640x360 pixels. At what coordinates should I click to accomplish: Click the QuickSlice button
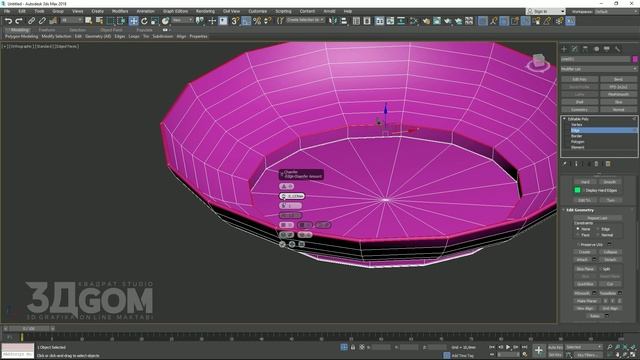tap(585, 284)
